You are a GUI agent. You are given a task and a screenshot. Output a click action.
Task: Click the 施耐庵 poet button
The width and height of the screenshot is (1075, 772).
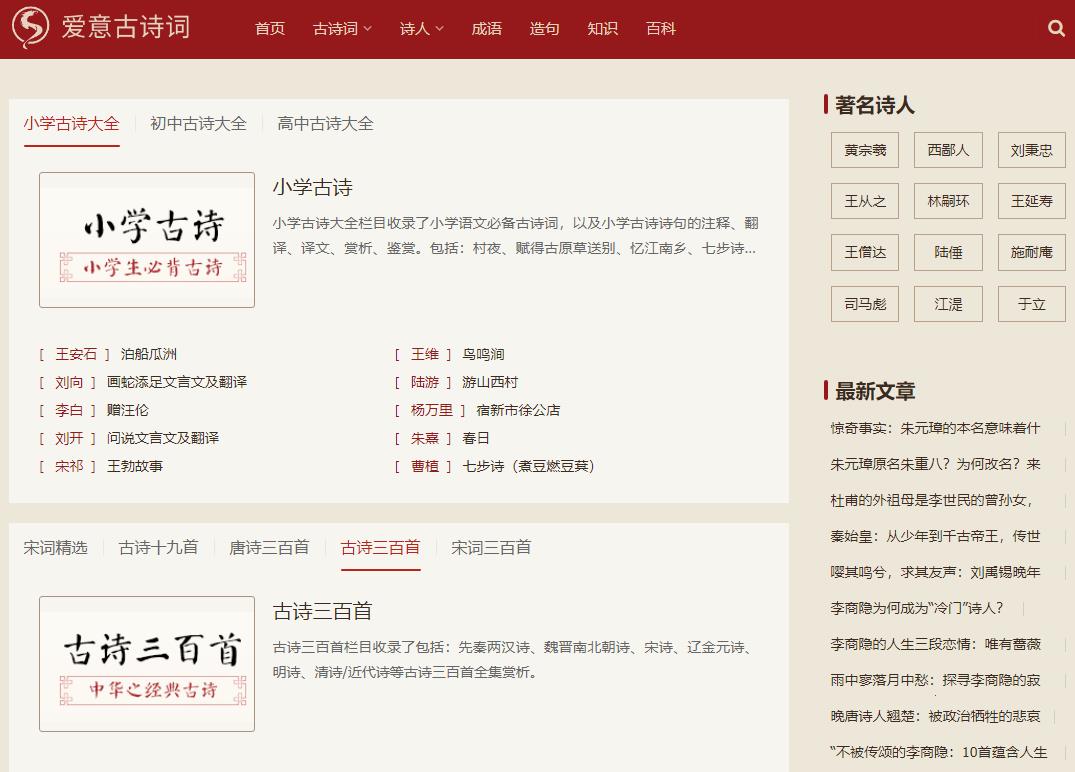(x=1031, y=252)
